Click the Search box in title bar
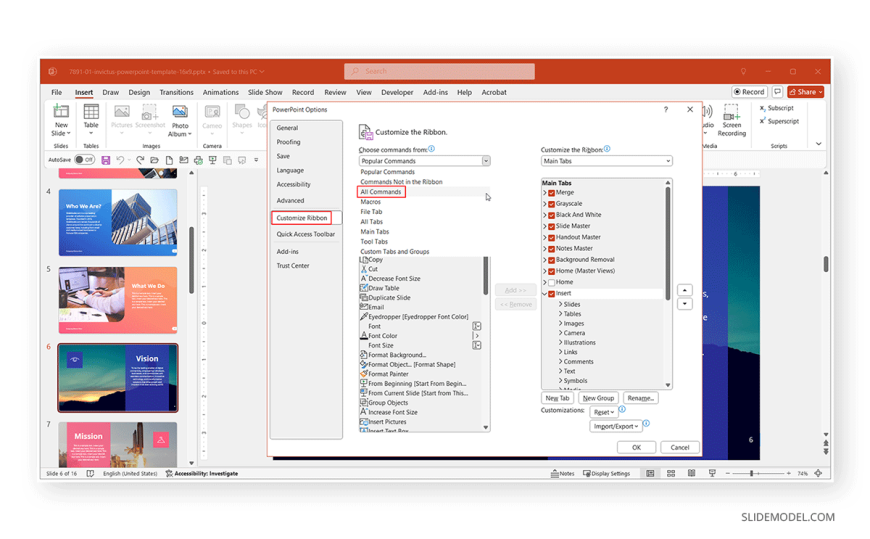Screen dimensions: 870x539 coord(439,71)
